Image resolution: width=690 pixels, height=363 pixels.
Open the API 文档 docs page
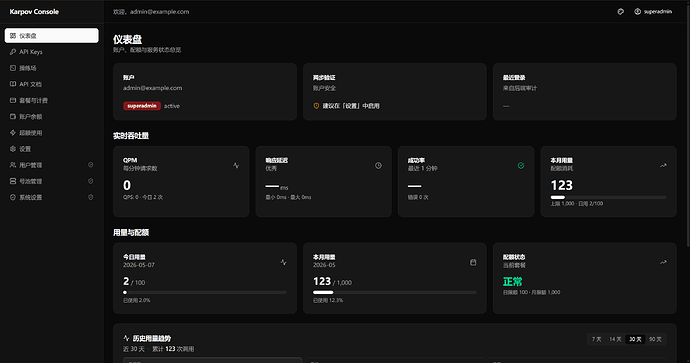pyautogui.click(x=51, y=84)
